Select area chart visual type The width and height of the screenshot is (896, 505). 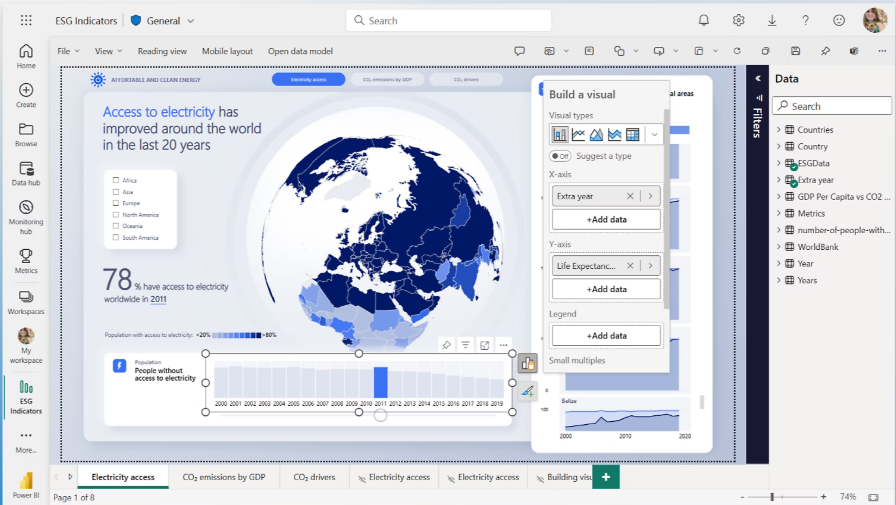coord(596,134)
